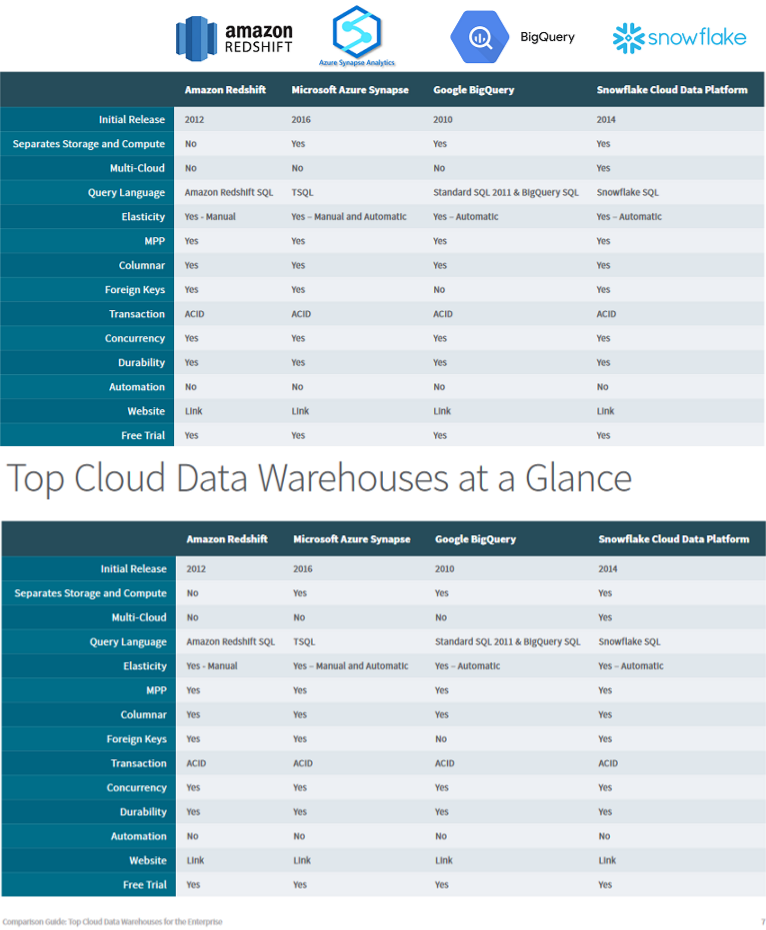Screen dimensions: 766x930
Task: Click the Query Language row label in lower table
Action: coord(128,642)
